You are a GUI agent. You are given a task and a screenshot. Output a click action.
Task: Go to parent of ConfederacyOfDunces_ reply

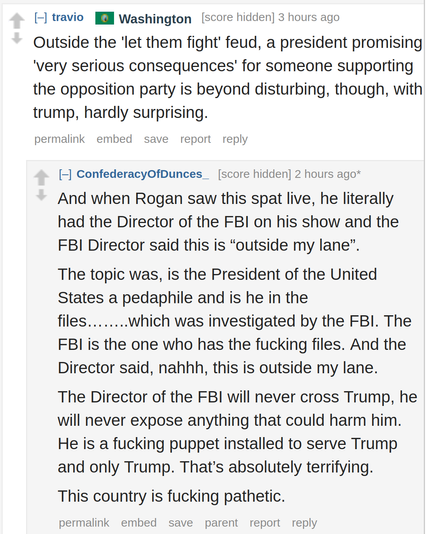(x=221, y=523)
